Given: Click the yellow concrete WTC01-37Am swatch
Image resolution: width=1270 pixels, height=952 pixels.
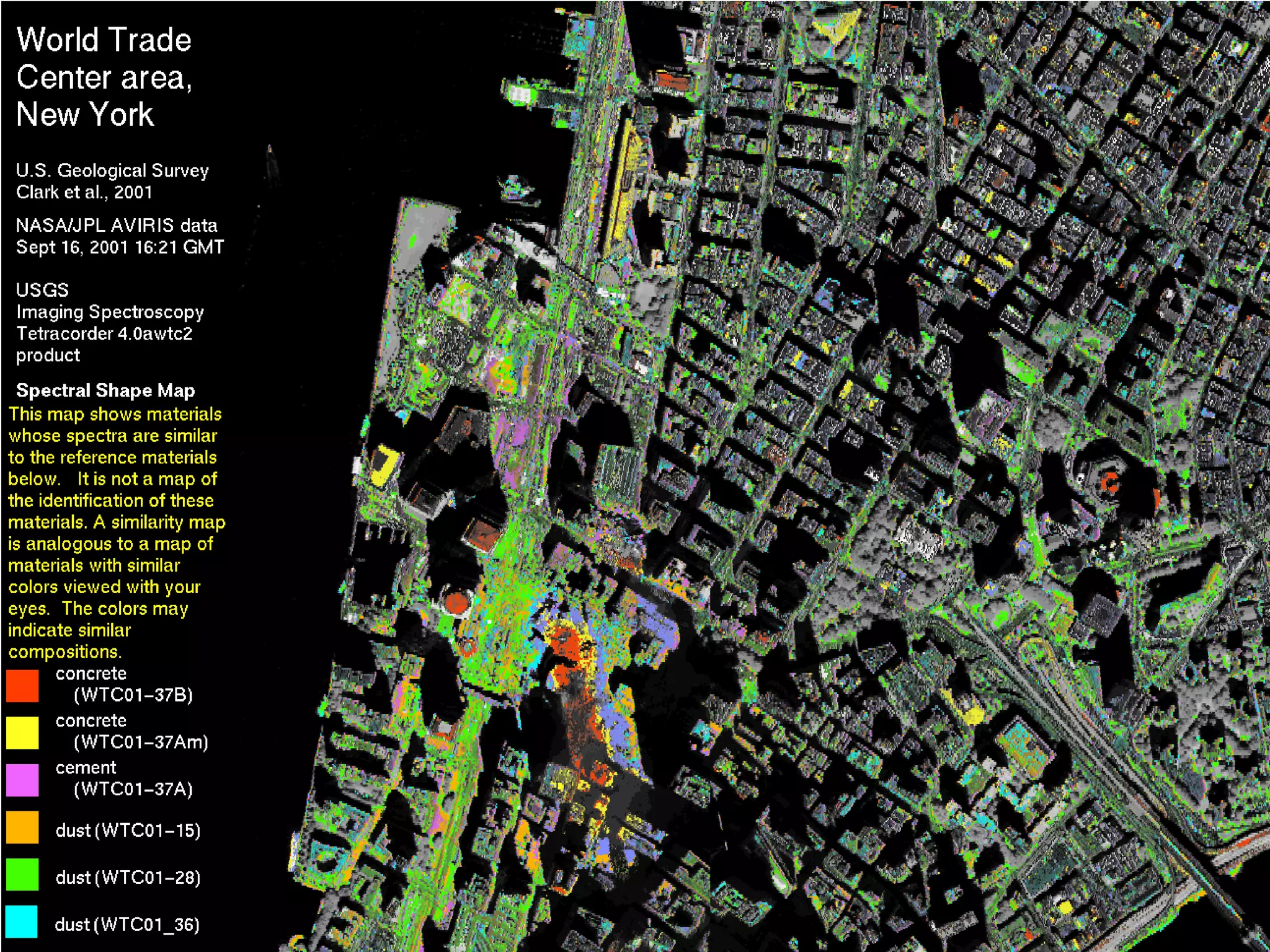Looking at the screenshot, I should [x=22, y=732].
